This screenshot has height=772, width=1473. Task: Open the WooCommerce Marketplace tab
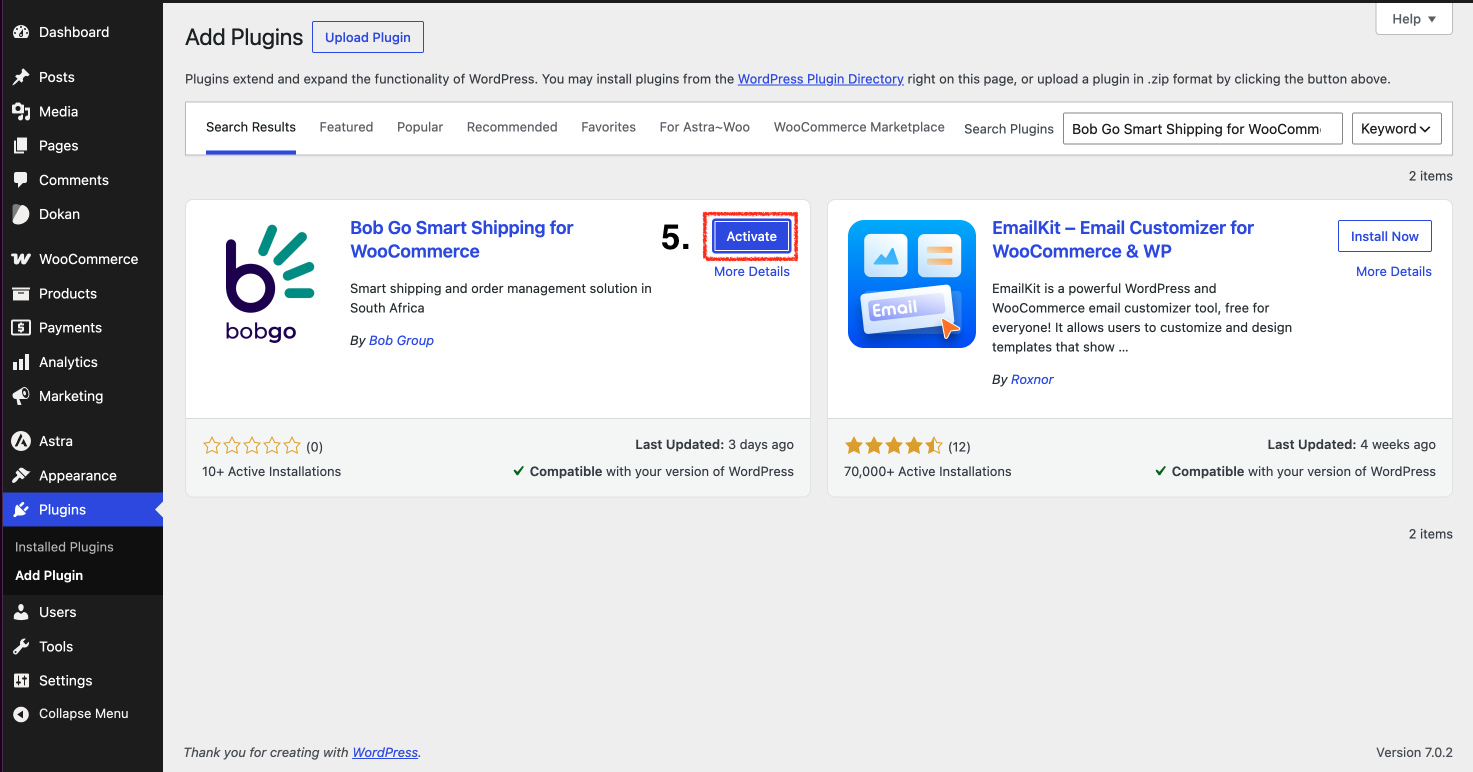[x=859, y=127]
